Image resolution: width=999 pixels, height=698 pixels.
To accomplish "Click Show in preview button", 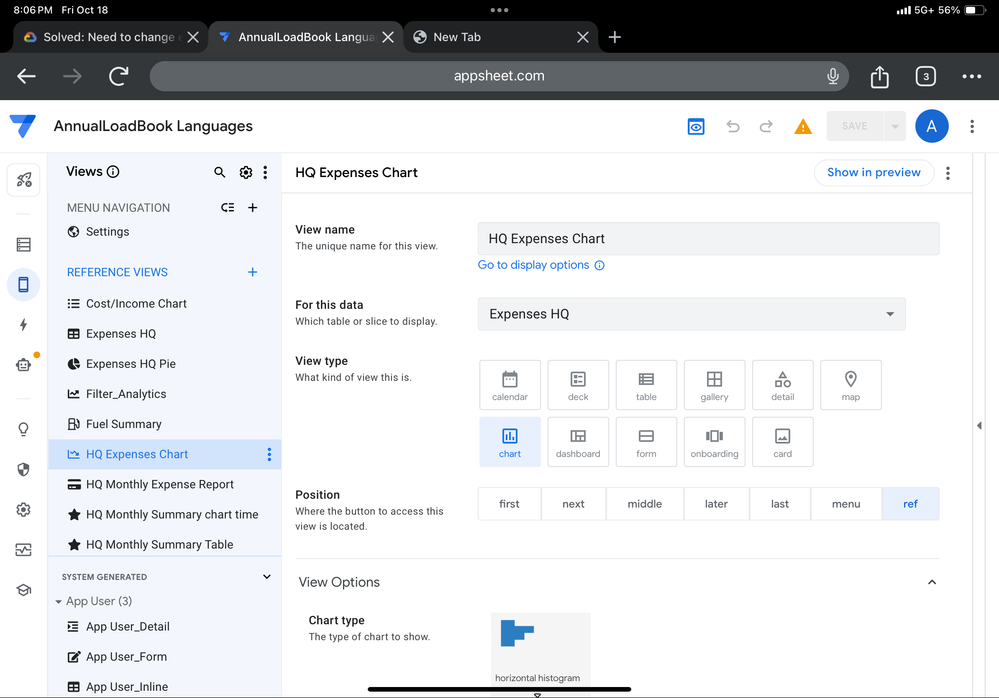I will coord(873,173).
